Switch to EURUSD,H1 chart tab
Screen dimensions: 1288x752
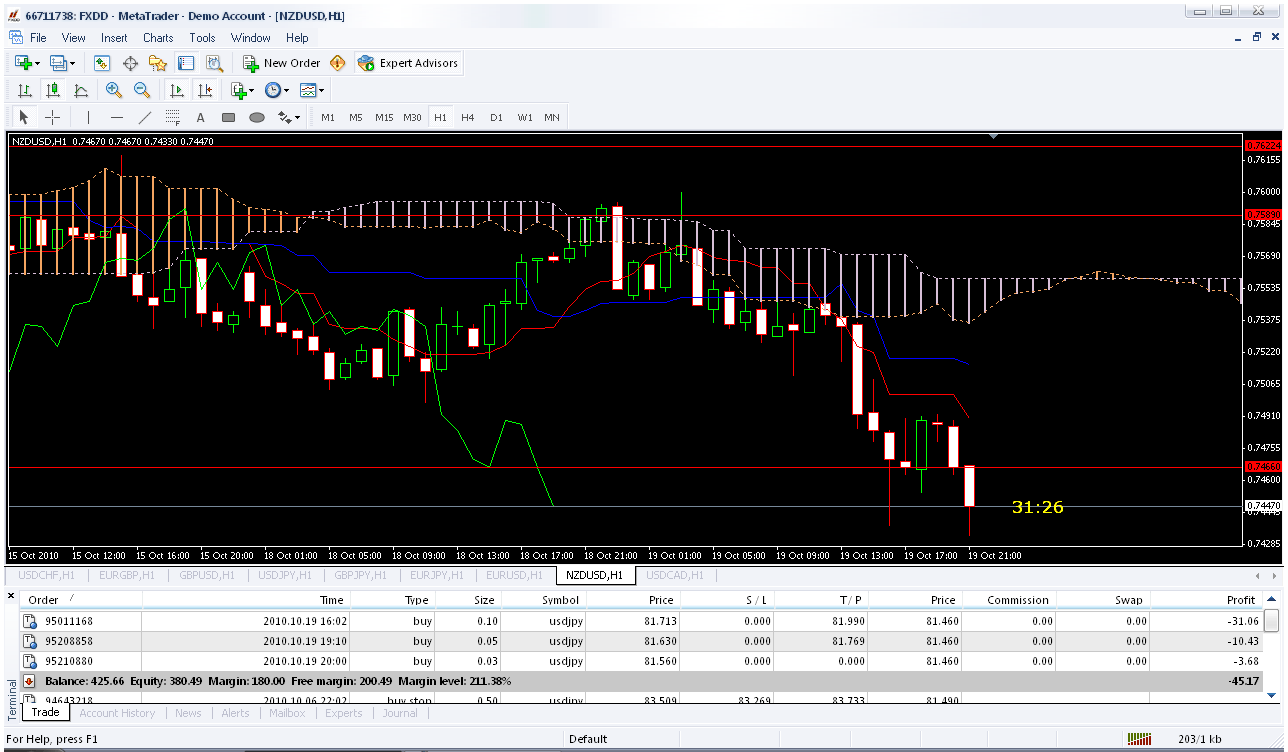(x=514, y=575)
